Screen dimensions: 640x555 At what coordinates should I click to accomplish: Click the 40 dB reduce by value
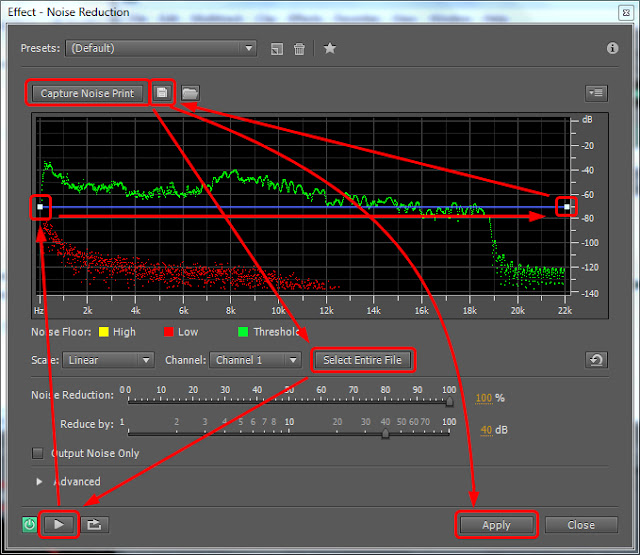point(486,430)
